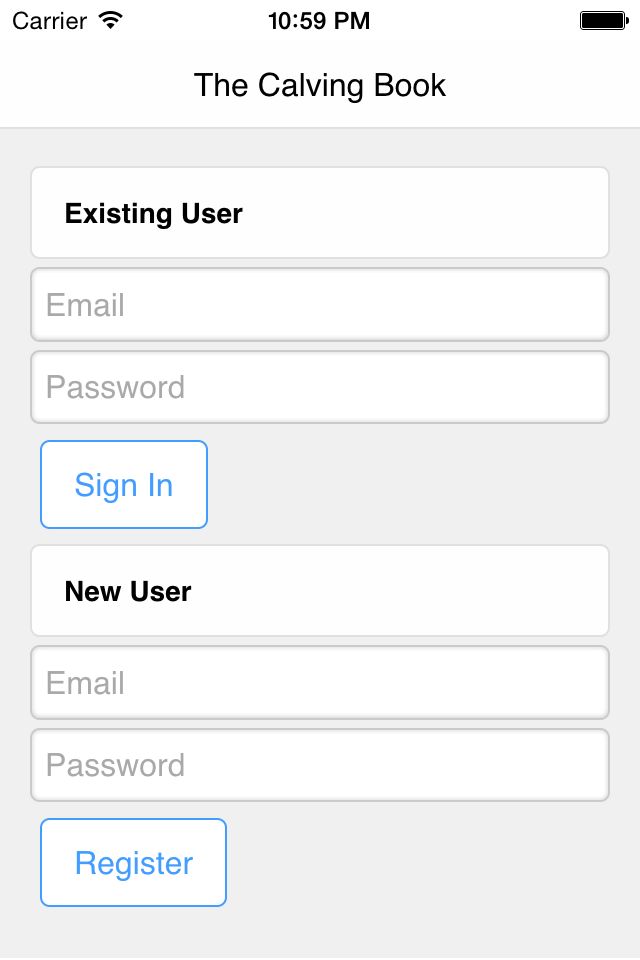This screenshot has height=960, width=640.
Task: Tap the 10:59 PM clock
Action: click(x=319, y=20)
